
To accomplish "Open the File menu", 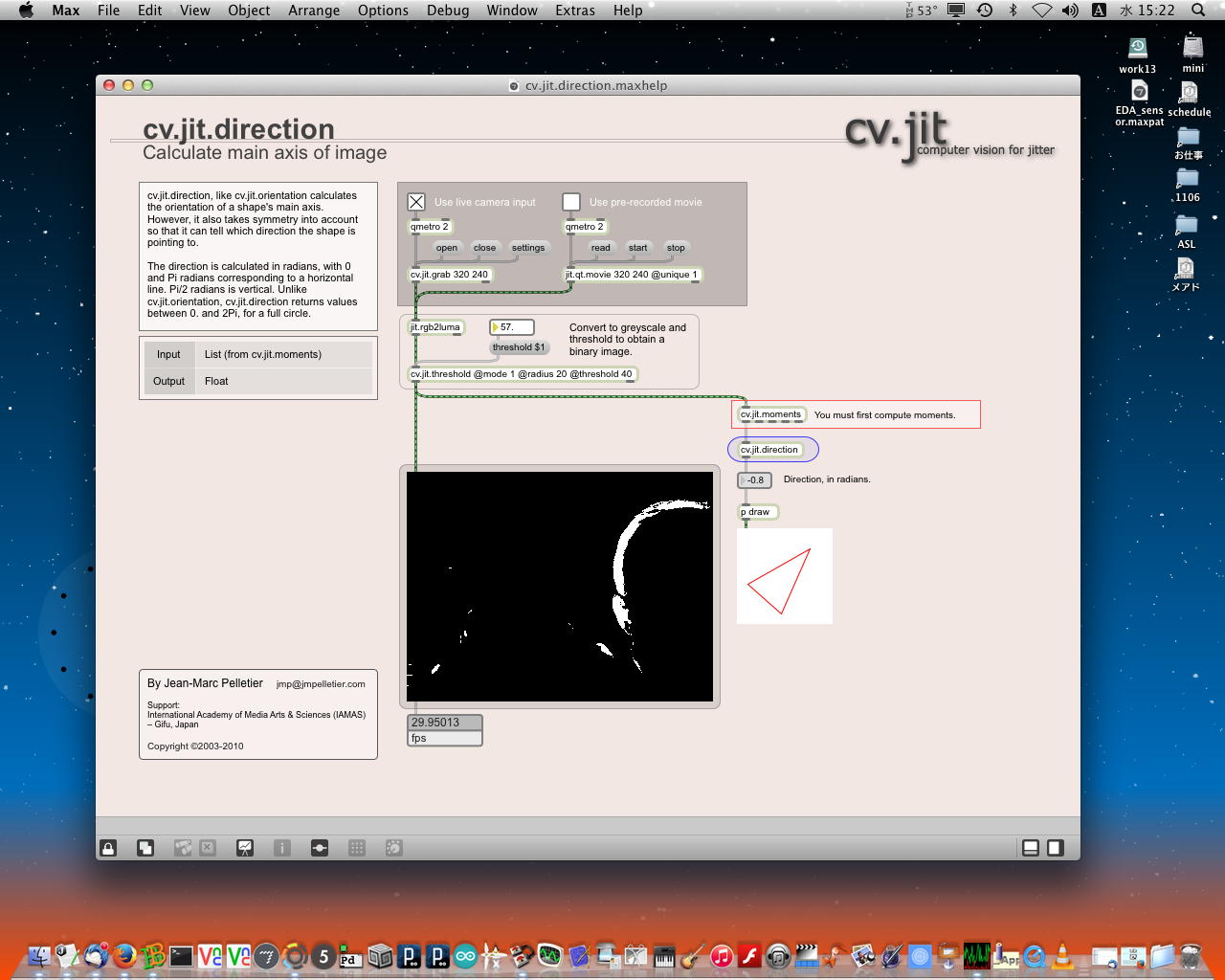I will [x=109, y=10].
